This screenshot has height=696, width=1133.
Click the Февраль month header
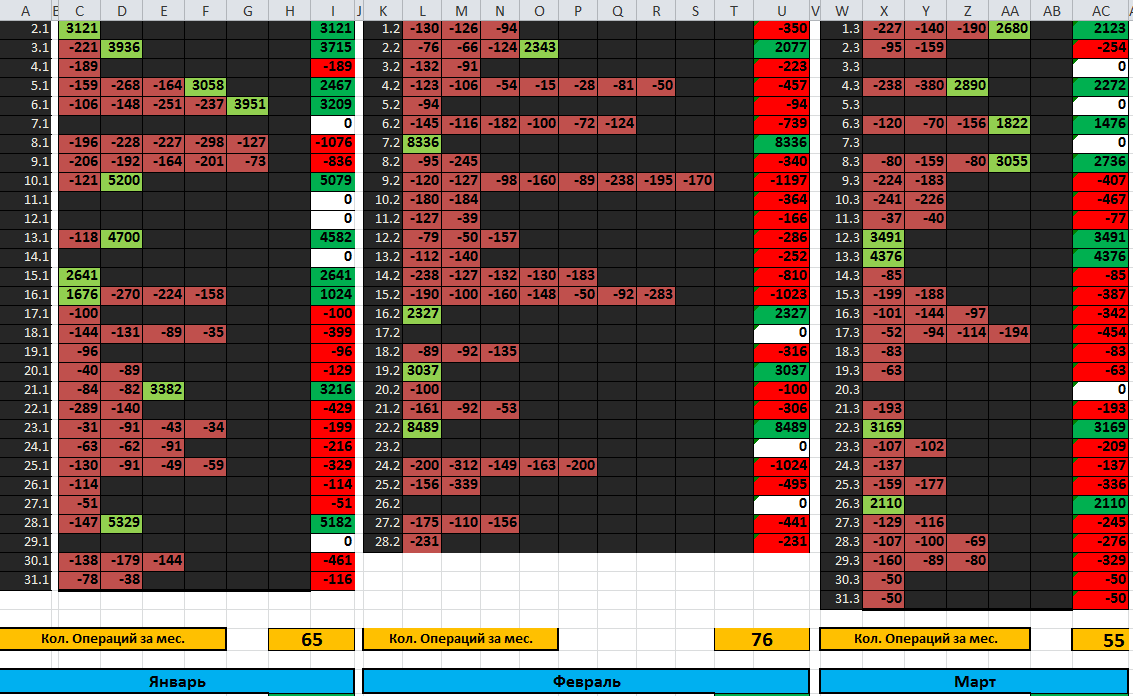(x=586, y=681)
